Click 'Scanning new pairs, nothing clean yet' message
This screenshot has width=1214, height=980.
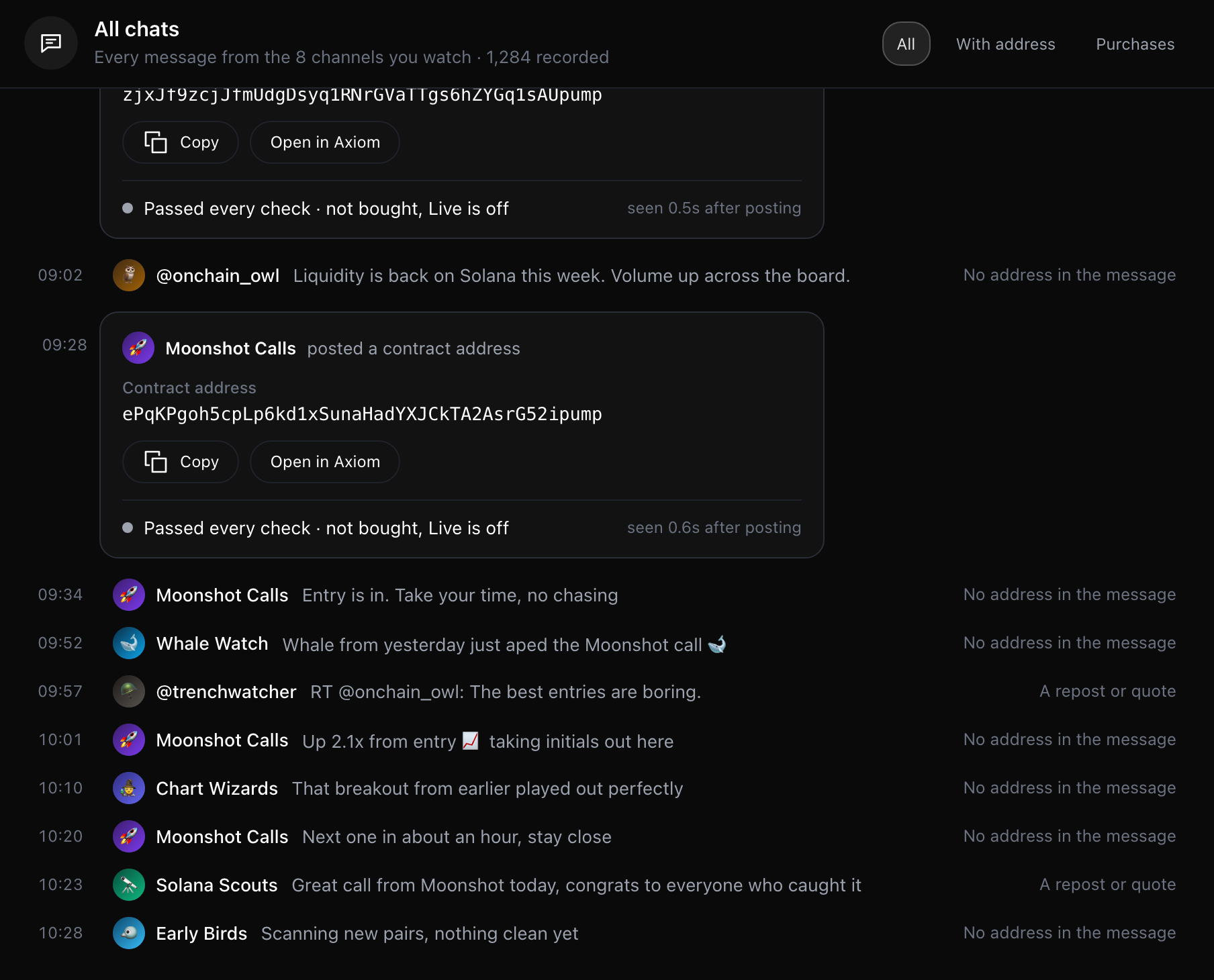(x=420, y=934)
